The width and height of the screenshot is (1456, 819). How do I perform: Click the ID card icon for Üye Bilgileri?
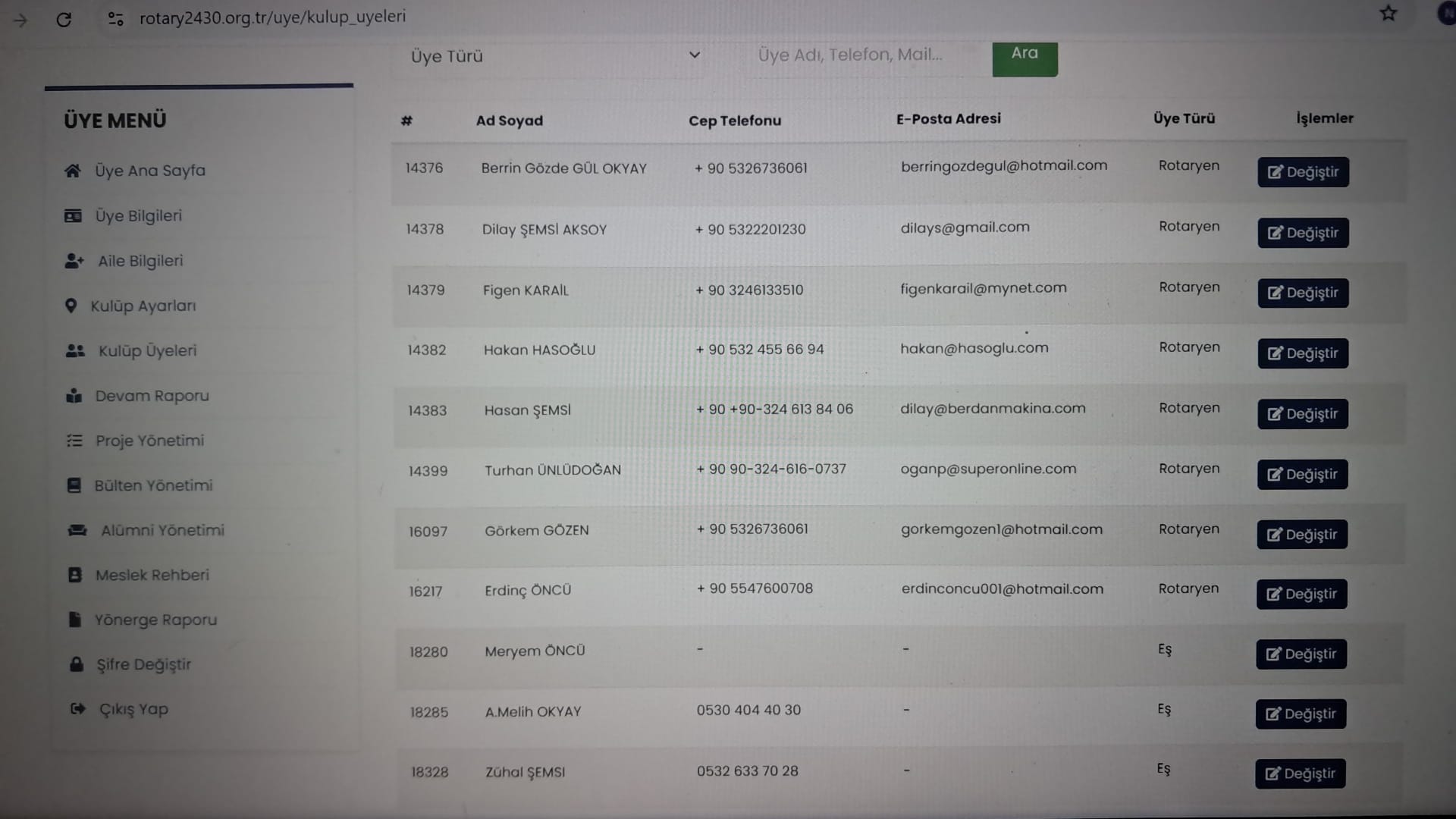(73, 216)
